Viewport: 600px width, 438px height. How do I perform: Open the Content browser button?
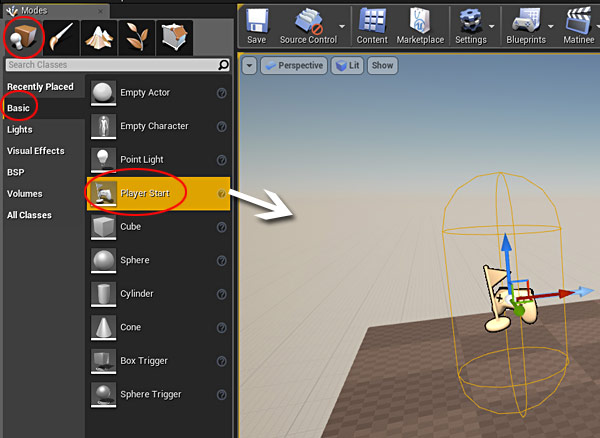372,25
